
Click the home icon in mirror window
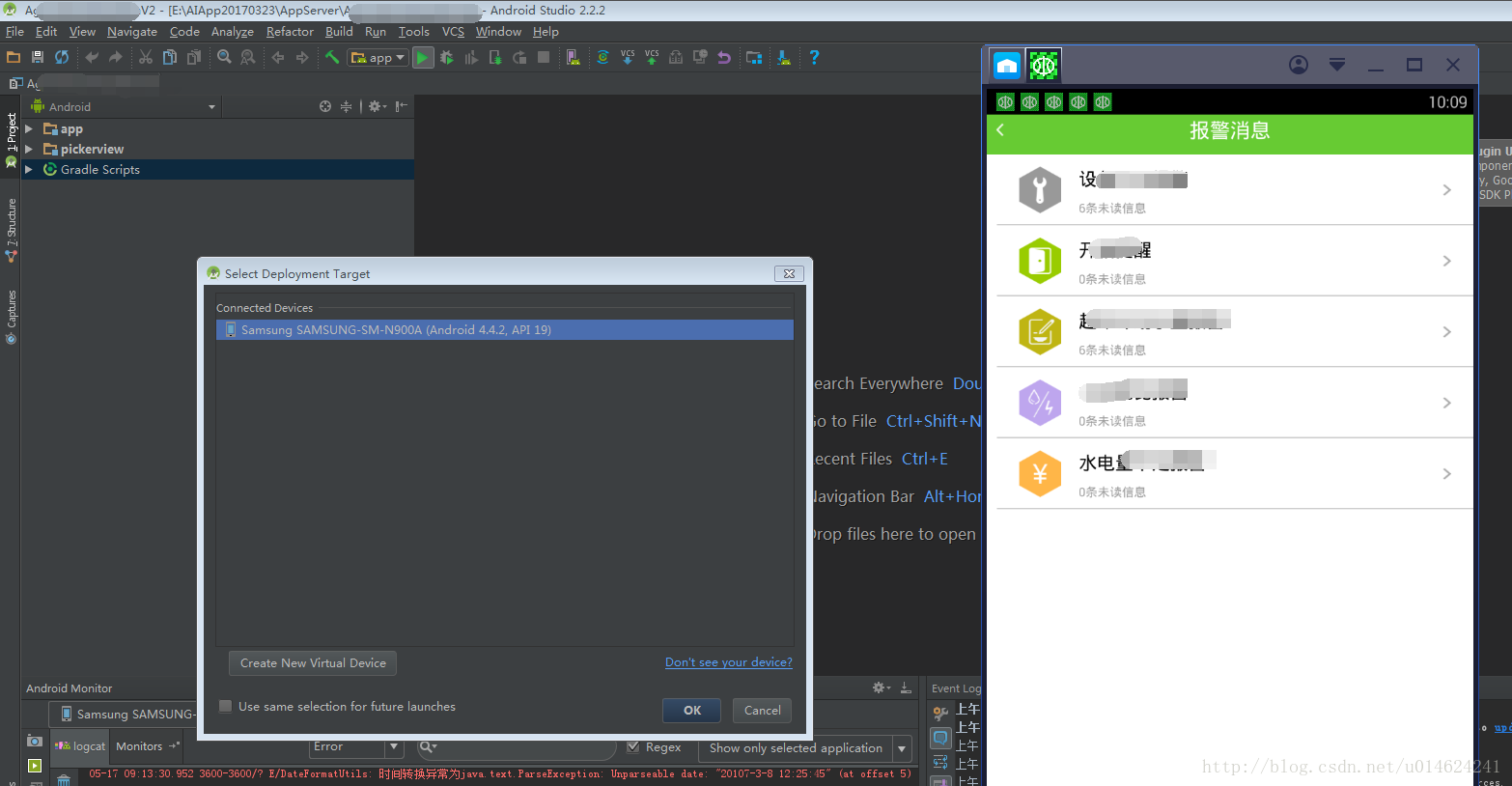coord(1007,66)
